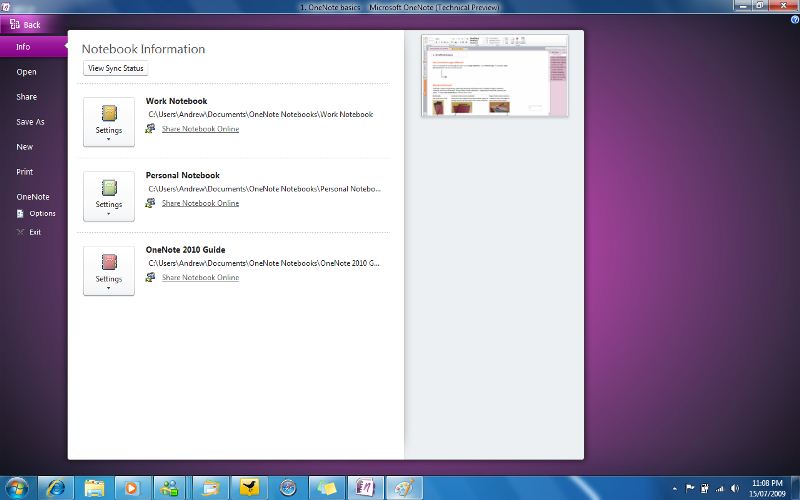Viewport: 800px width, 500px height.
Task: Click Share Notebook Online under OneNote 2010 Guide
Action: tap(201, 278)
